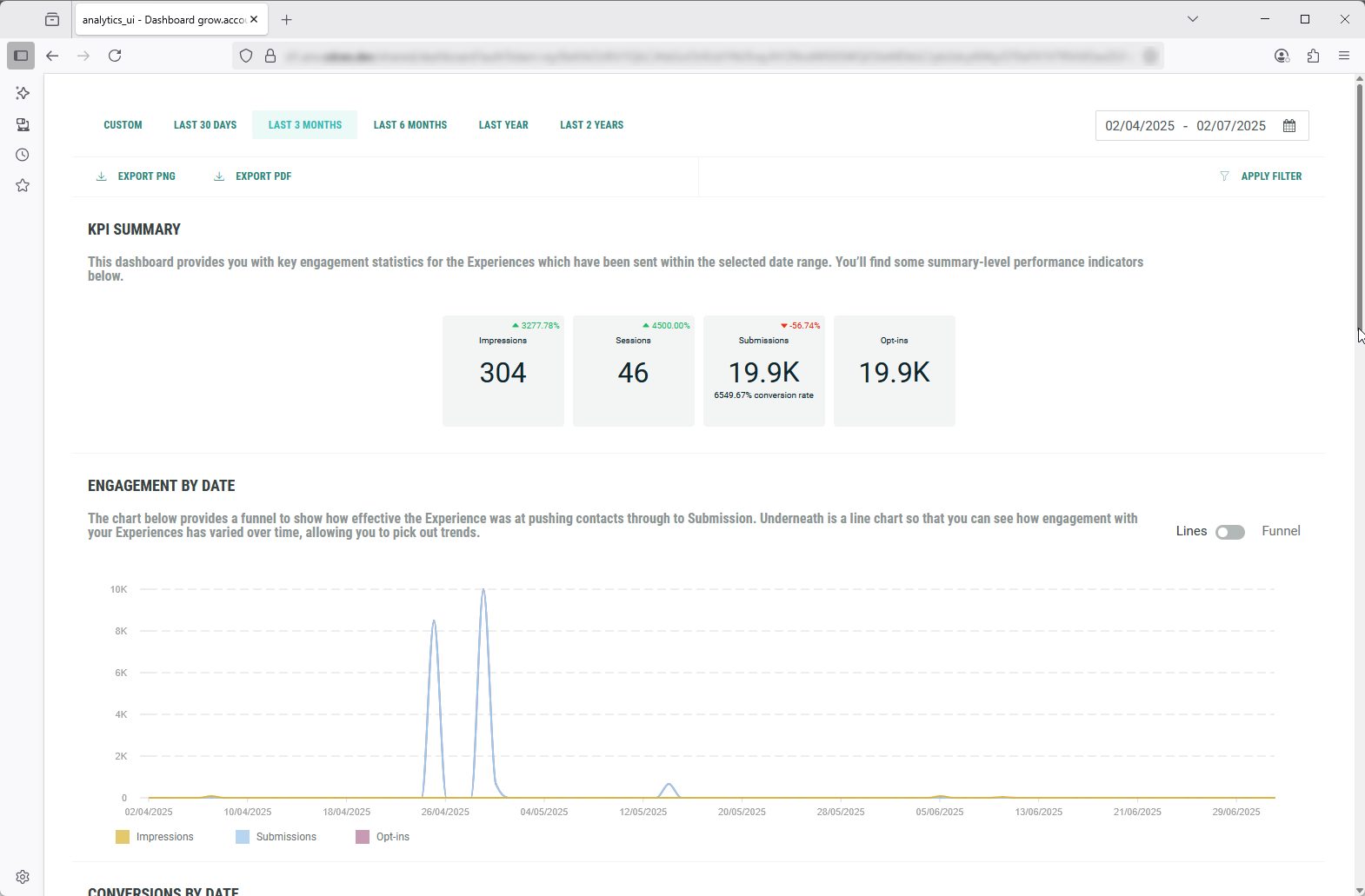
Task: Open the browser application hamburger menu
Action: point(1344,56)
